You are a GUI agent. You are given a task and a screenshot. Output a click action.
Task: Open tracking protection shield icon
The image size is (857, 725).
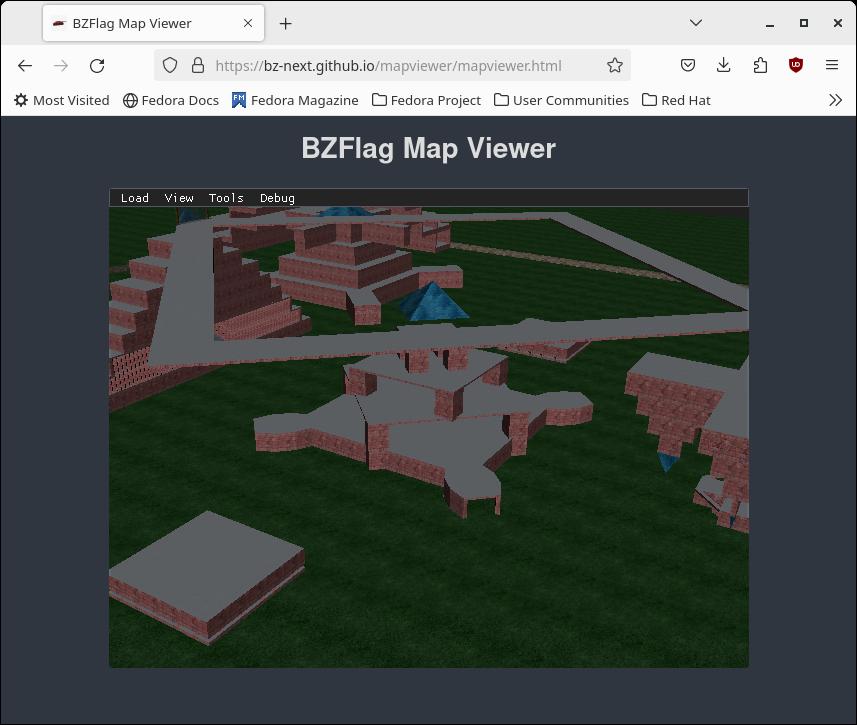[x=170, y=66]
